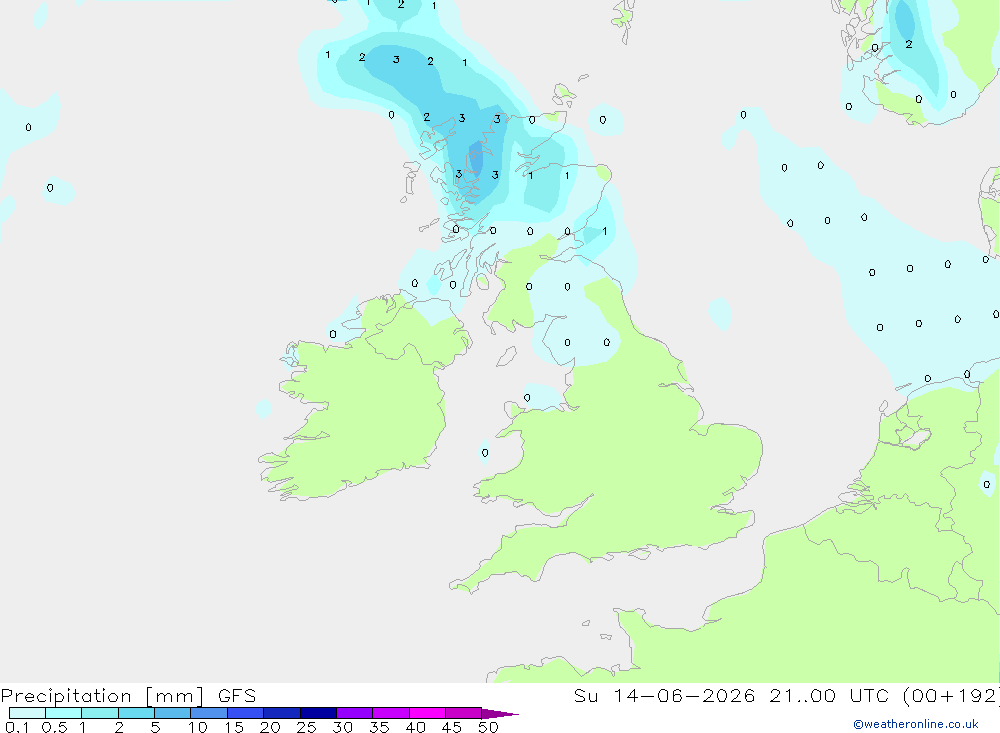
Task: Click the '21..00 UTC' time text
Action: click(x=829, y=696)
